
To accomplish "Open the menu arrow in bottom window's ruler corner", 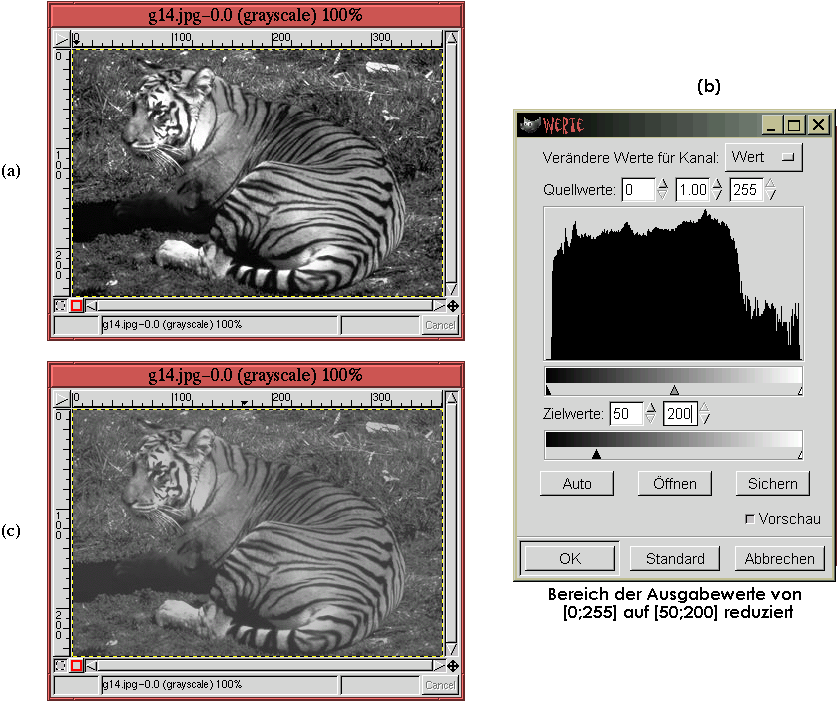I will 61,399.
